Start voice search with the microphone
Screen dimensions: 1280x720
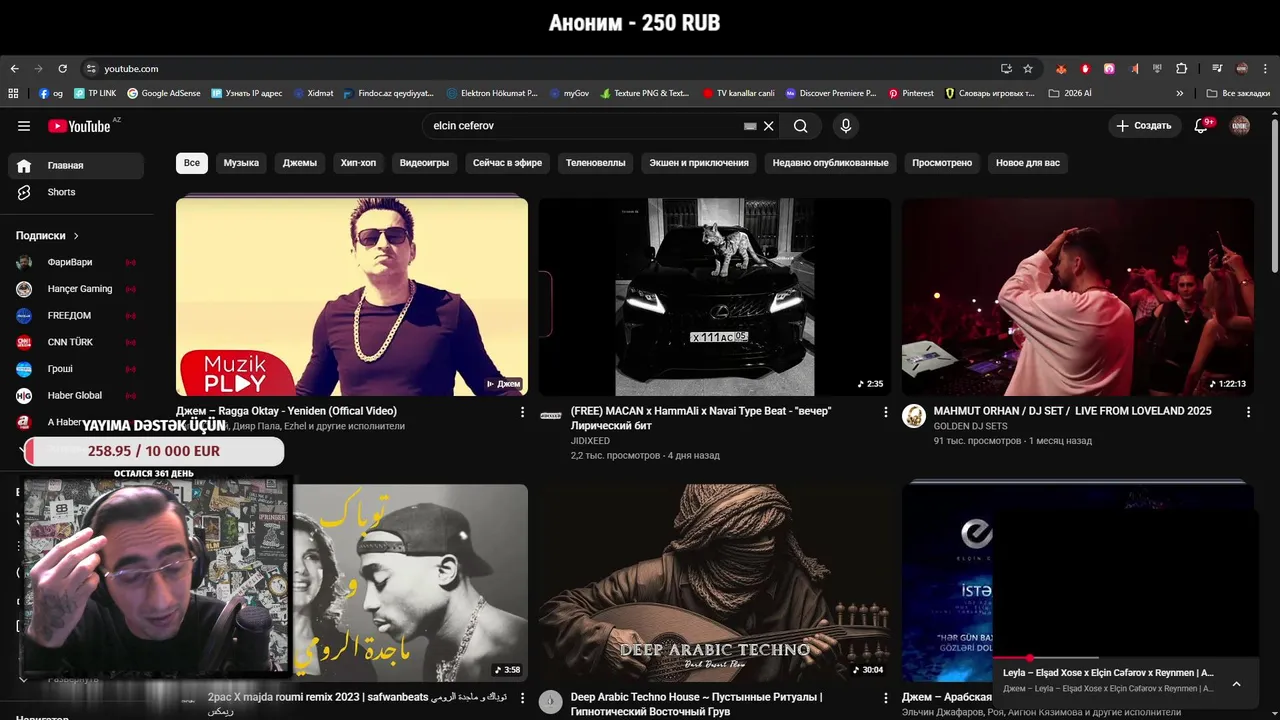[x=846, y=126]
